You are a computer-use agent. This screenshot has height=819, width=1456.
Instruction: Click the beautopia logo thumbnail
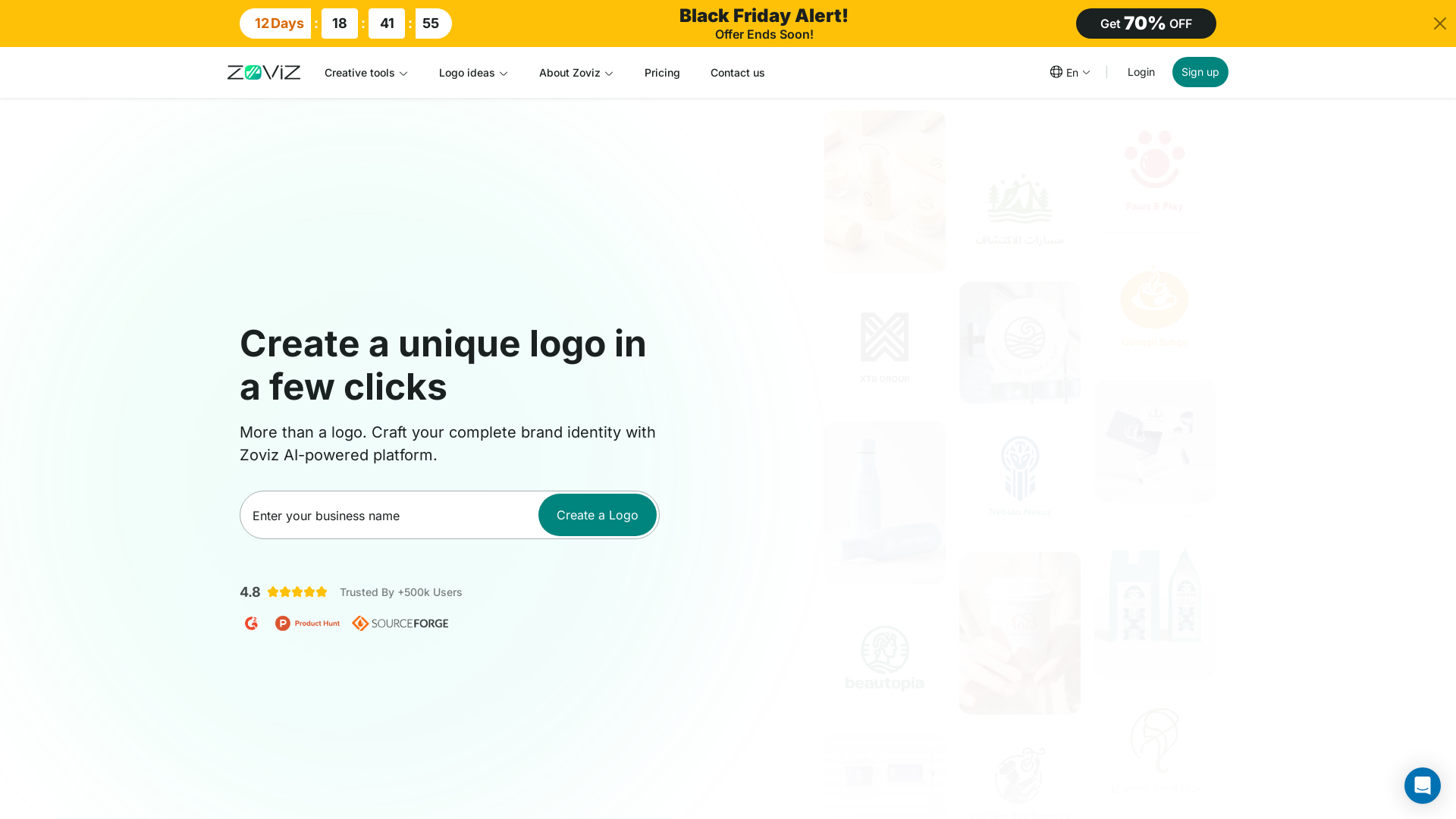coord(884,658)
